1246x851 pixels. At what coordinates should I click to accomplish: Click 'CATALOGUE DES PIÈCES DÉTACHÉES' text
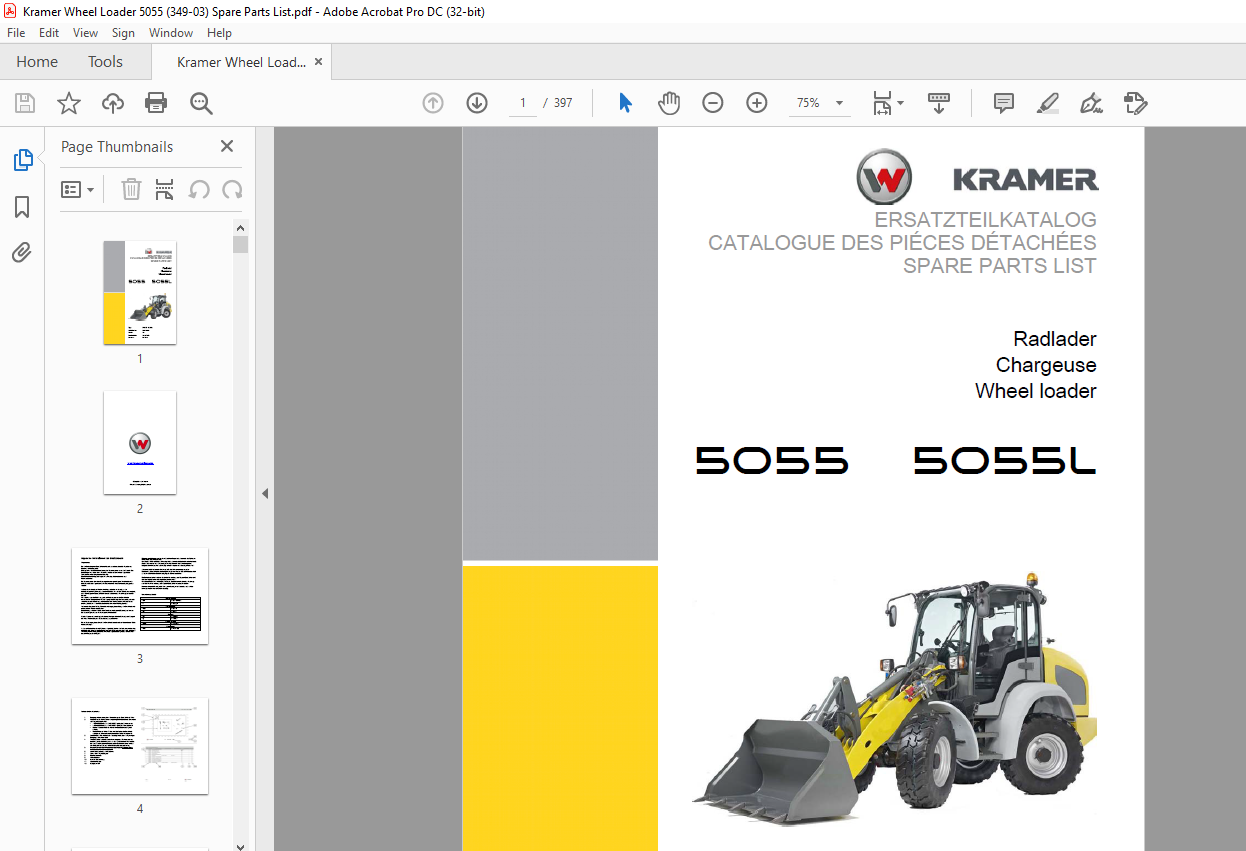(x=902, y=243)
